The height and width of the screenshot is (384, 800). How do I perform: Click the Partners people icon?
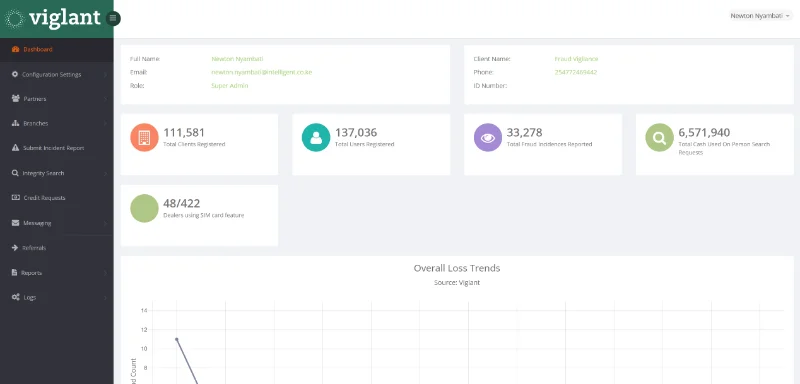[15, 98]
